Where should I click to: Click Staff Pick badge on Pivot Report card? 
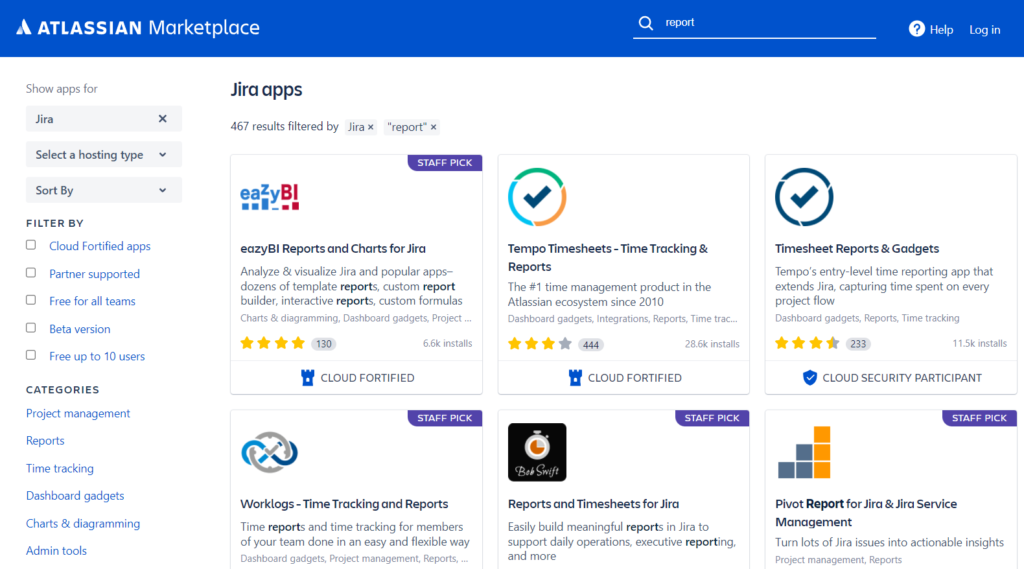coord(979,418)
